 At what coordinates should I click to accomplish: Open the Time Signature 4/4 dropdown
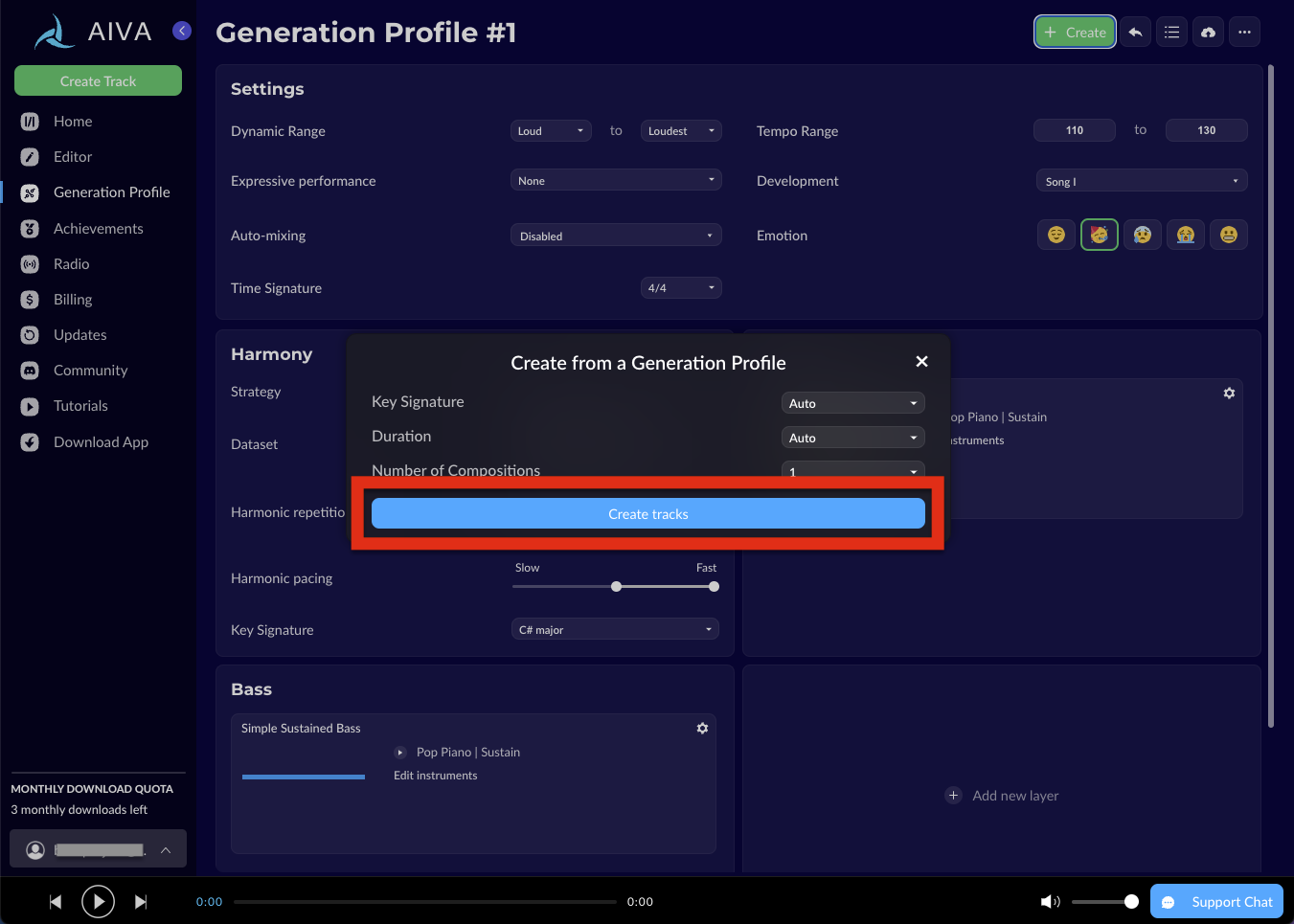(x=681, y=288)
